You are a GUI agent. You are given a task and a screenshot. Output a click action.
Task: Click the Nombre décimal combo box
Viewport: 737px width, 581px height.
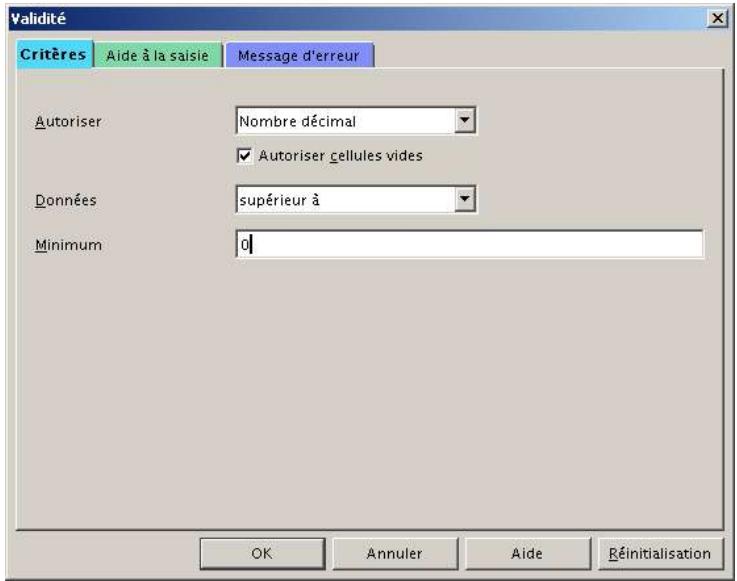(356, 121)
